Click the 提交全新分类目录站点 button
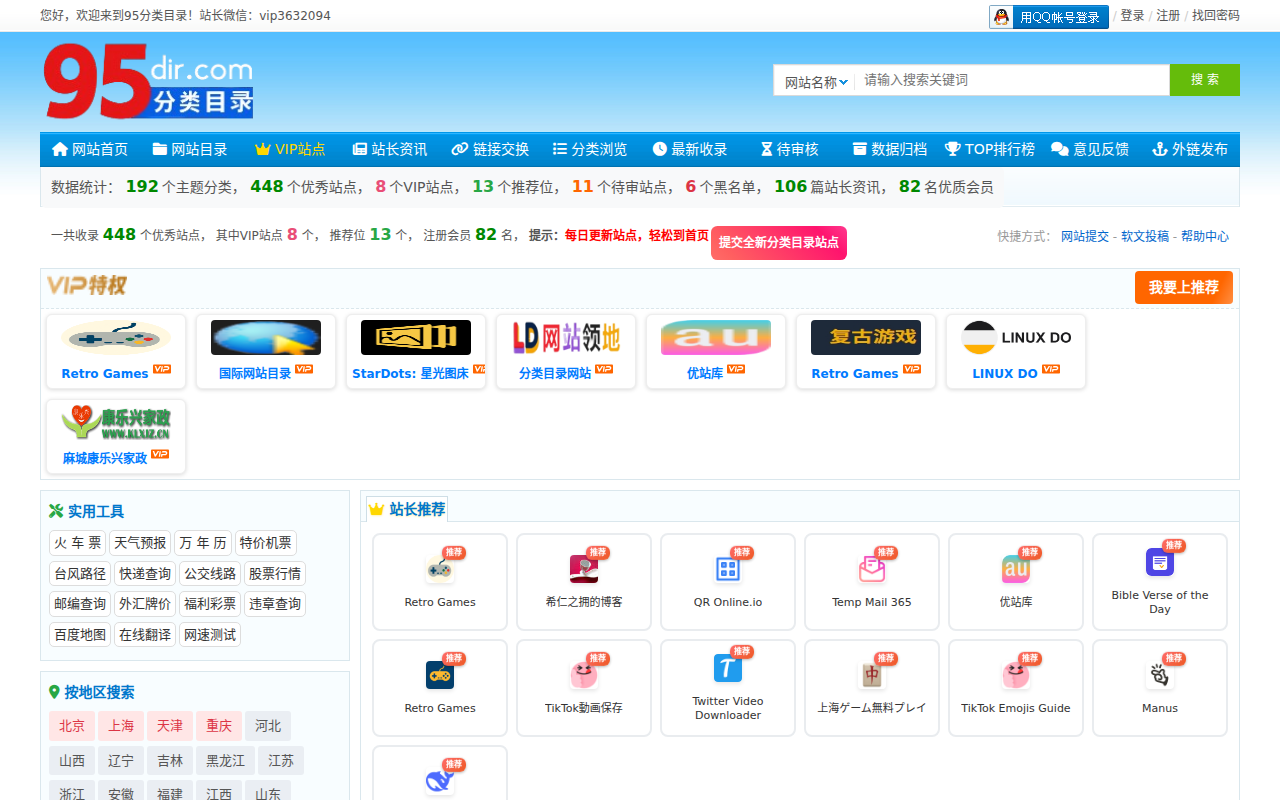Screen dimensions: 1280x800 778,242
